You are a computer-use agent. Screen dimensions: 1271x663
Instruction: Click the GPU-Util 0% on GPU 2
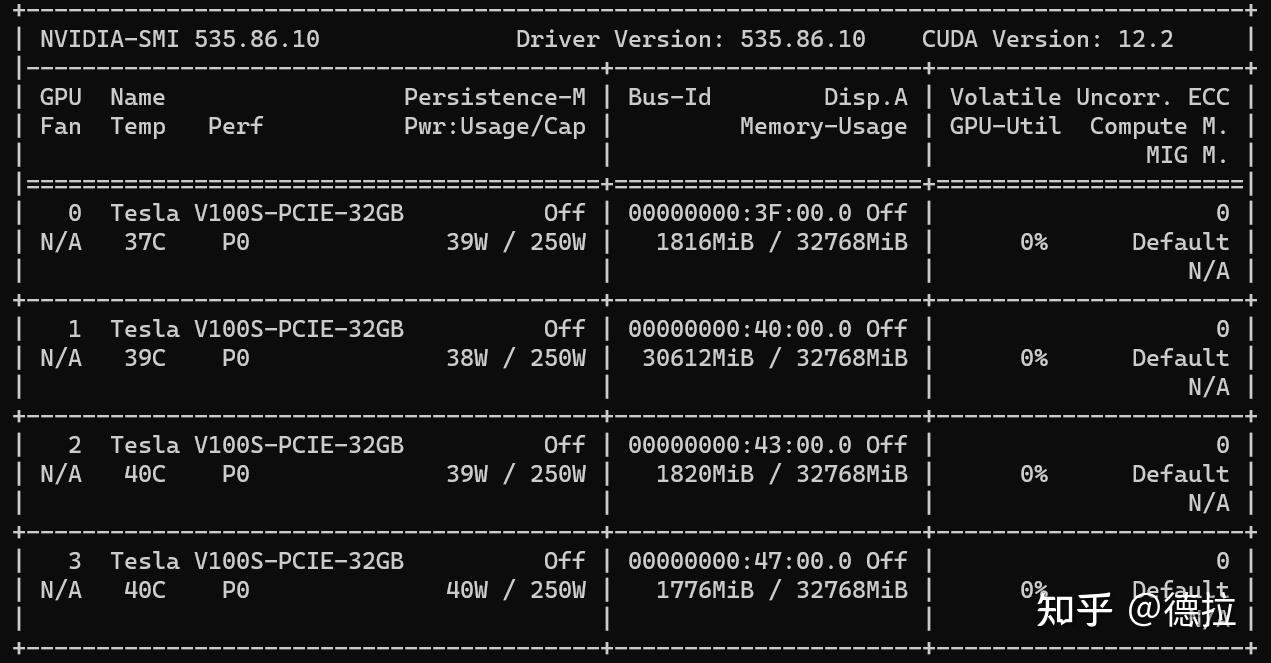tap(1035, 473)
